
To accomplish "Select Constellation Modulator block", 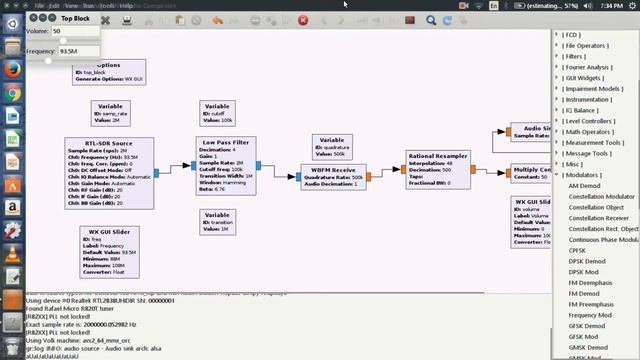I will [x=602, y=197].
